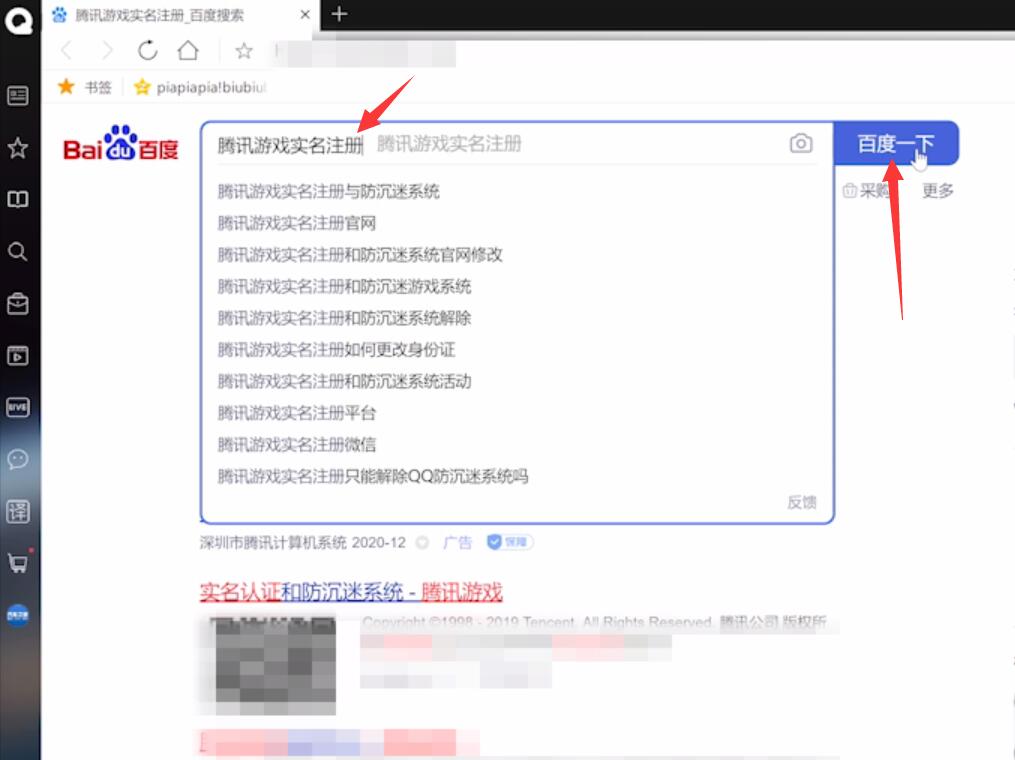Click the camera image search icon
Image resolution: width=1015 pixels, height=760 pixels.
tap(801, 143)
